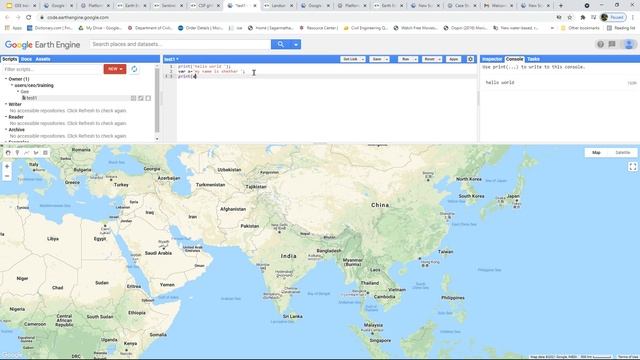Switch to the Scripts tab

click(x=9, y=59)
